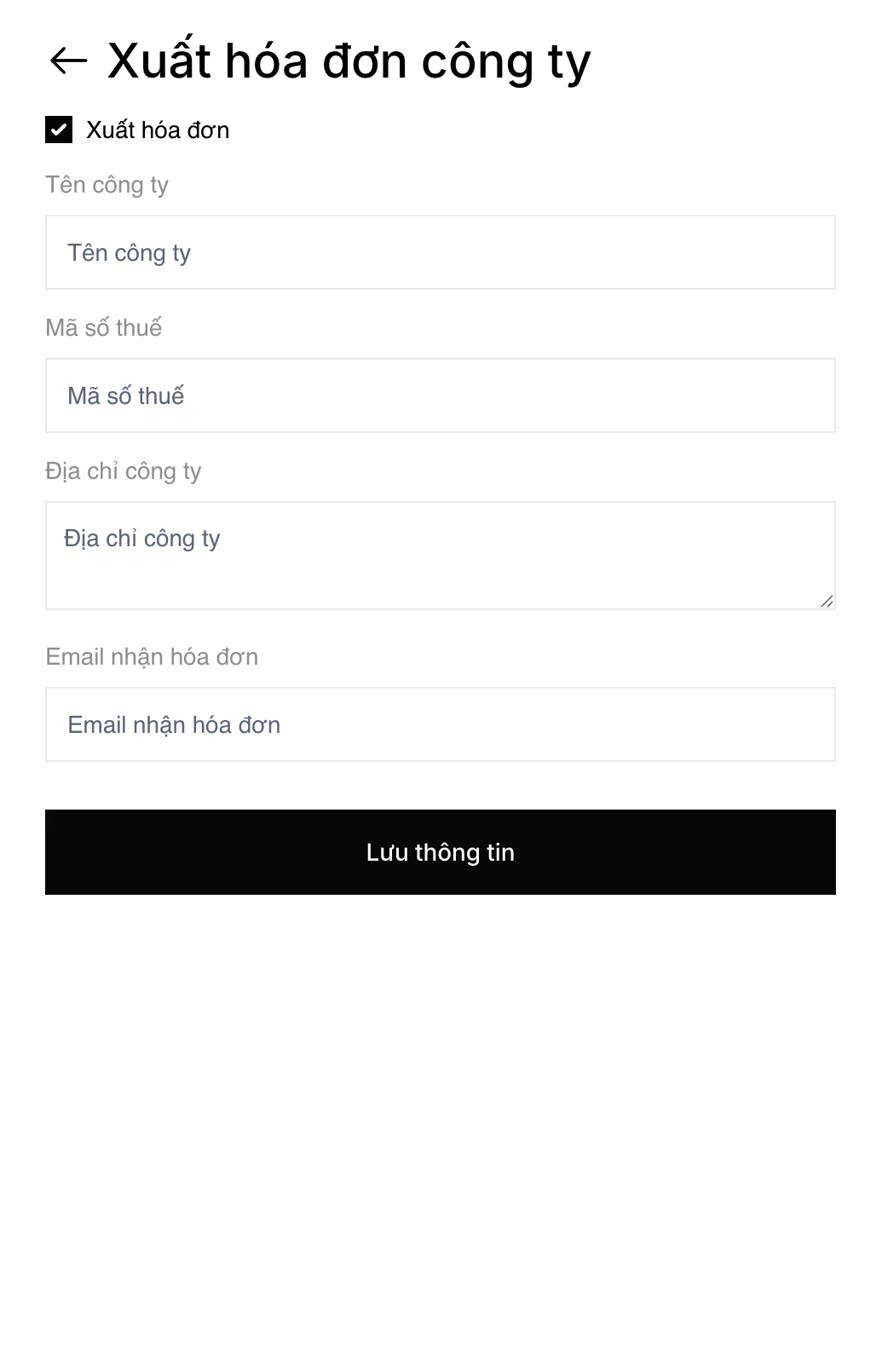Click the white Lưu thông tin button text
The image size is (876, 1372).
[440, 852]
